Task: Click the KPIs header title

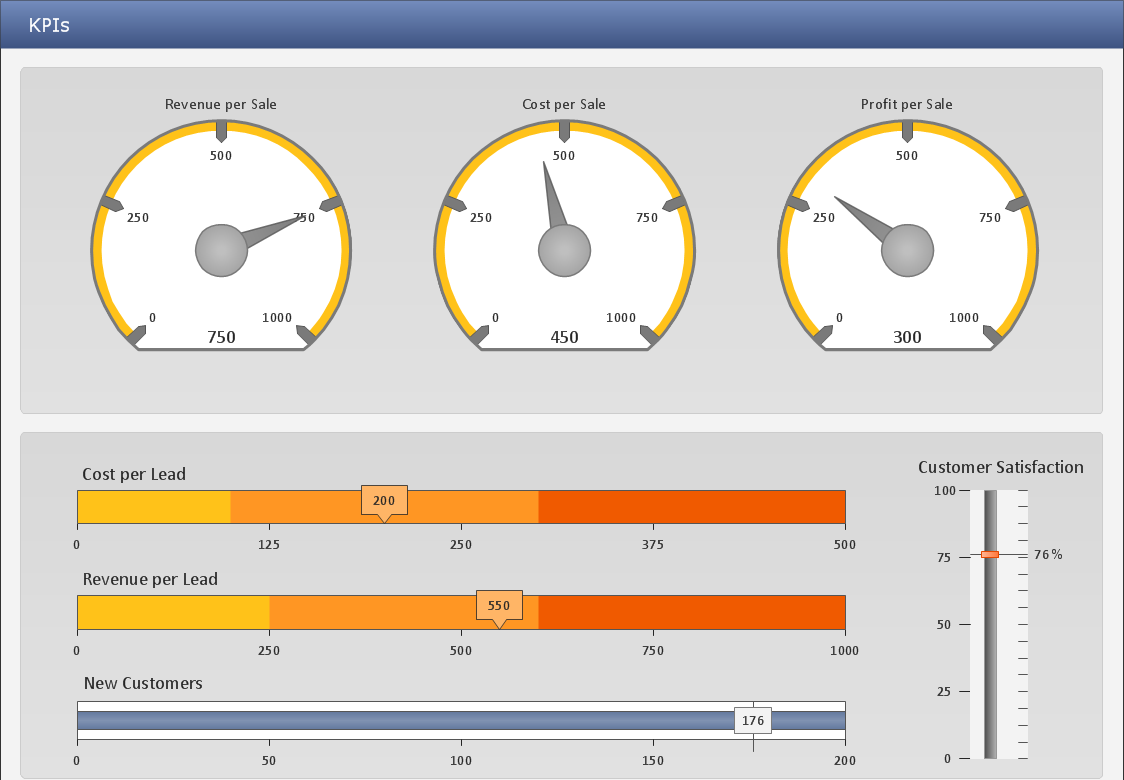Action: [49, 25]
